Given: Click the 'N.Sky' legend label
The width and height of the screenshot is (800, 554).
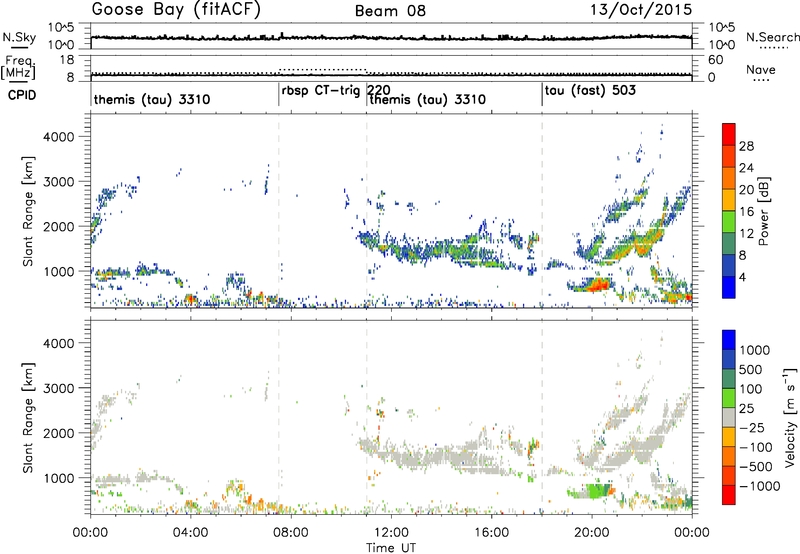Looking at the screenshot, I should (19, 37).
